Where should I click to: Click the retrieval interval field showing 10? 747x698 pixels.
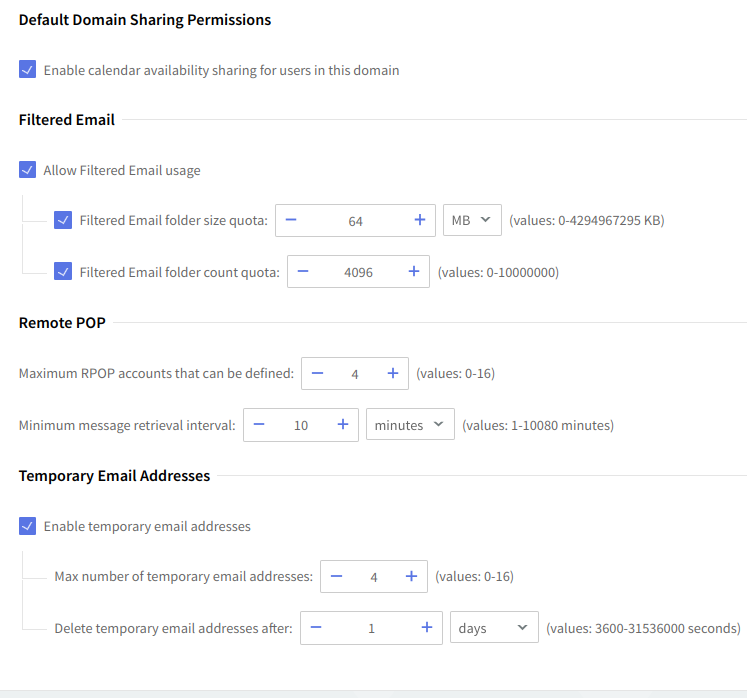click(300, 424)
